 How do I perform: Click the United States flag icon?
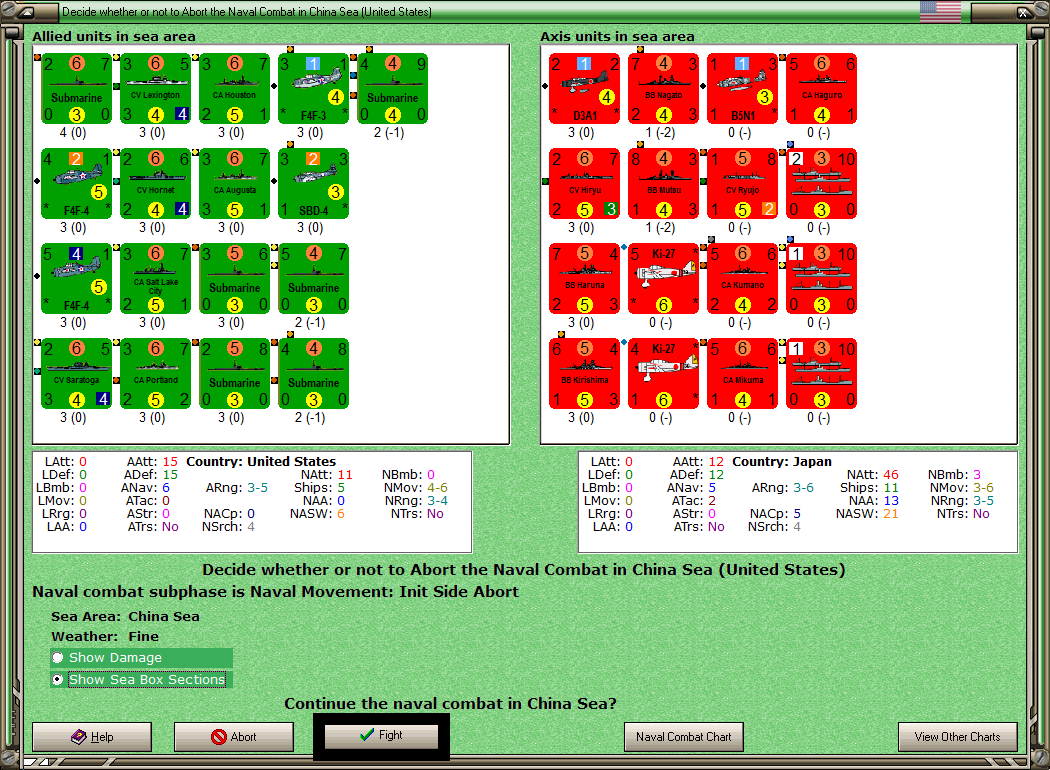click(x=940, y=11)
